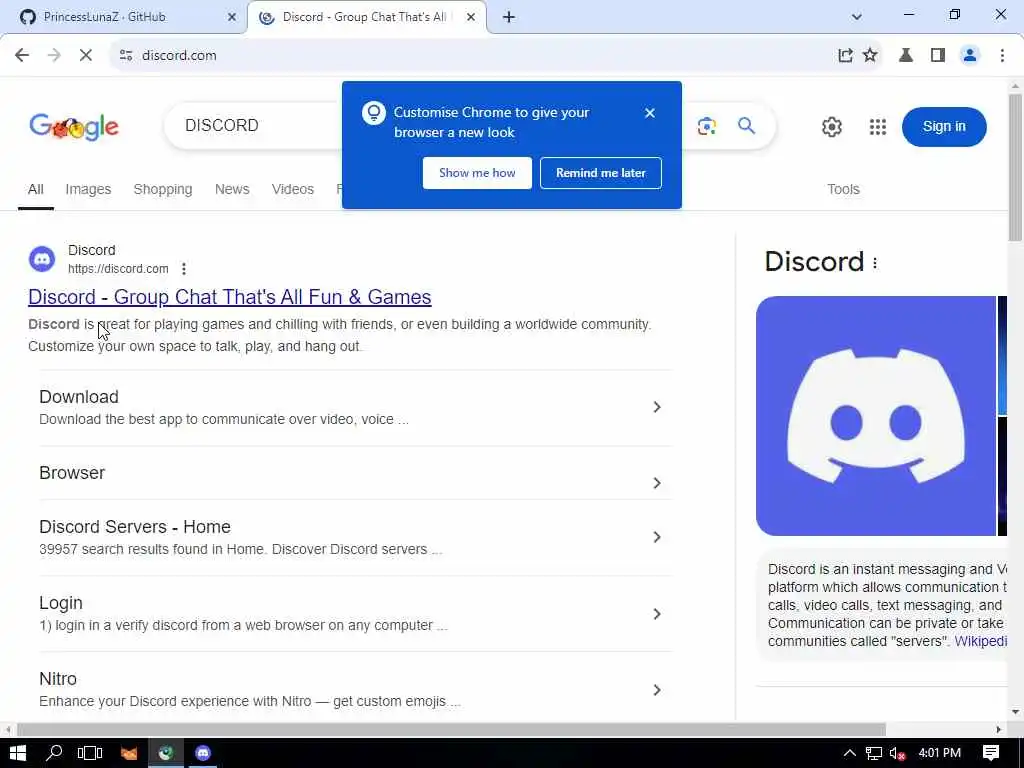
Task: Click the Sign in button
Action: tap(944, 127)
